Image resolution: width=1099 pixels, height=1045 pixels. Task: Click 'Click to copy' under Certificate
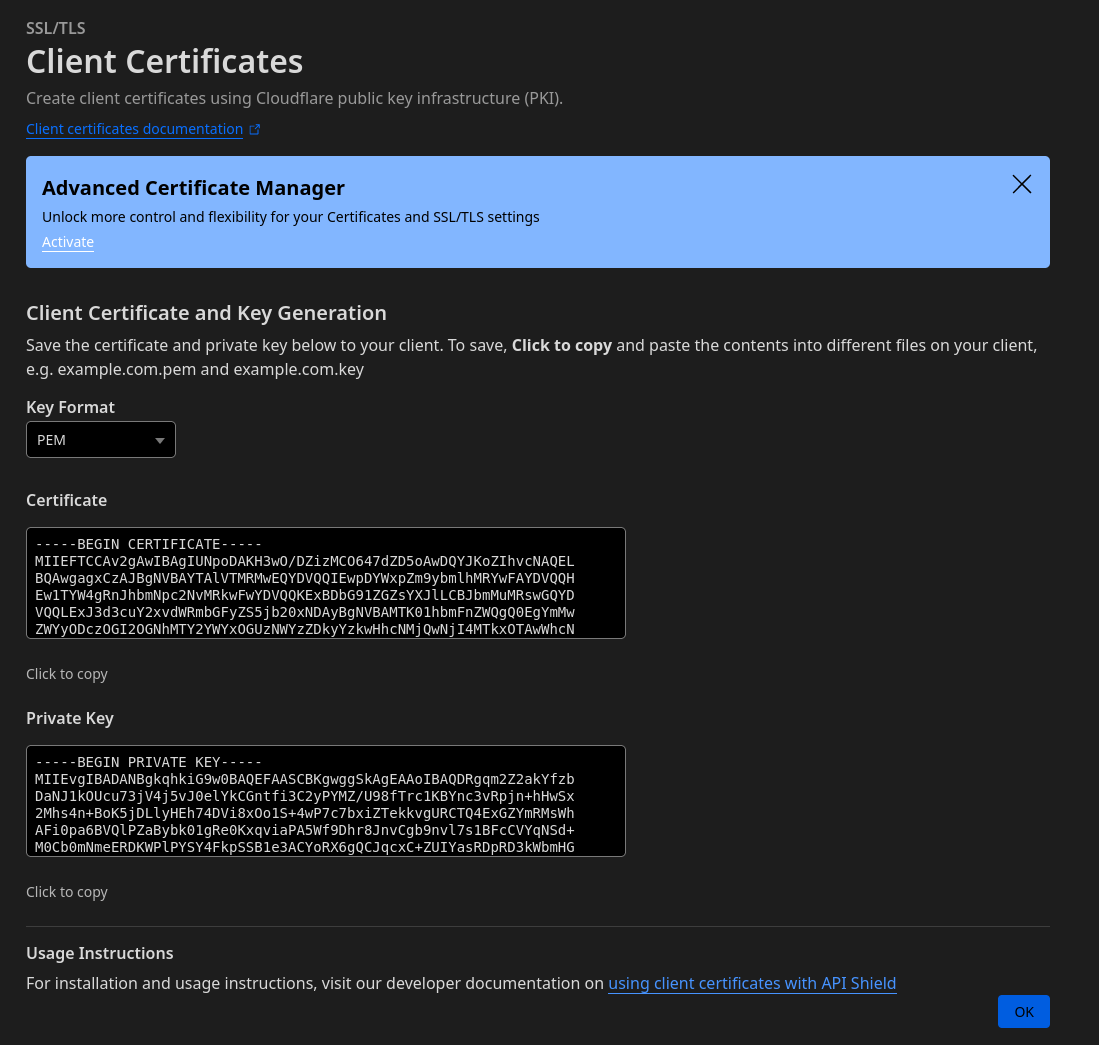(x=67, y=674)
